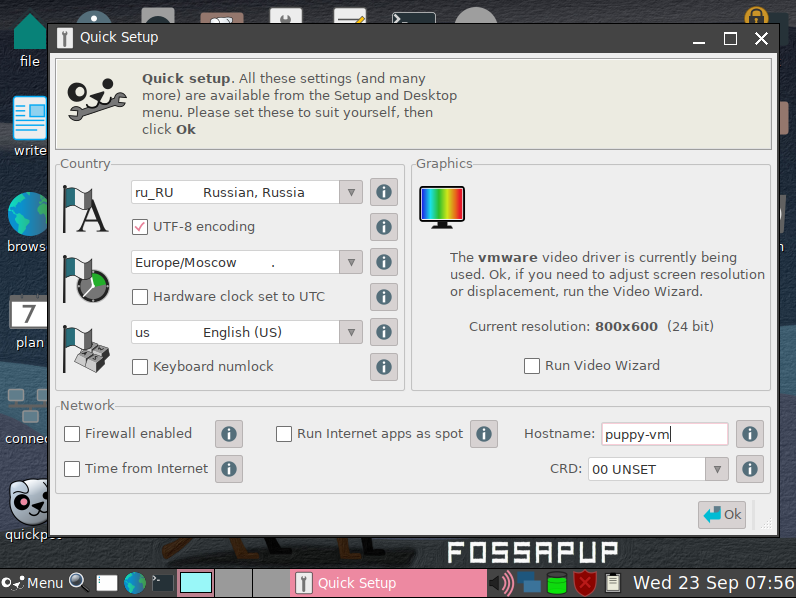Open the taskbar Menu button
The image size is (796, 598).
tap(32, 583)
